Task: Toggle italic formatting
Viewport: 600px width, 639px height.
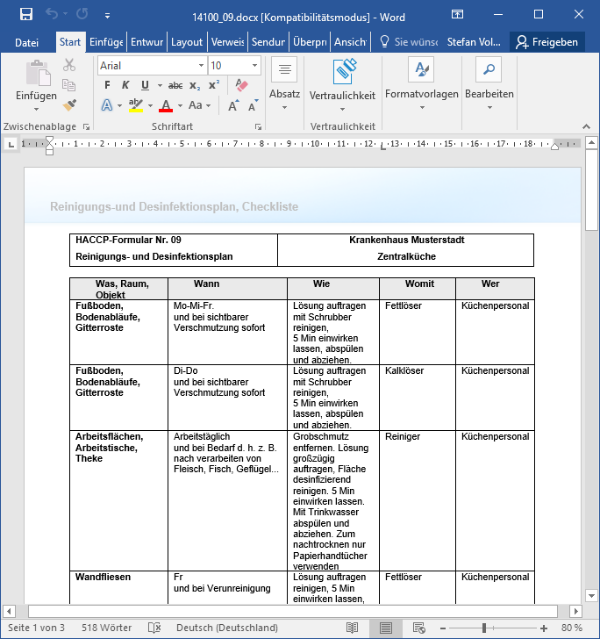Action: coord(126,85)
